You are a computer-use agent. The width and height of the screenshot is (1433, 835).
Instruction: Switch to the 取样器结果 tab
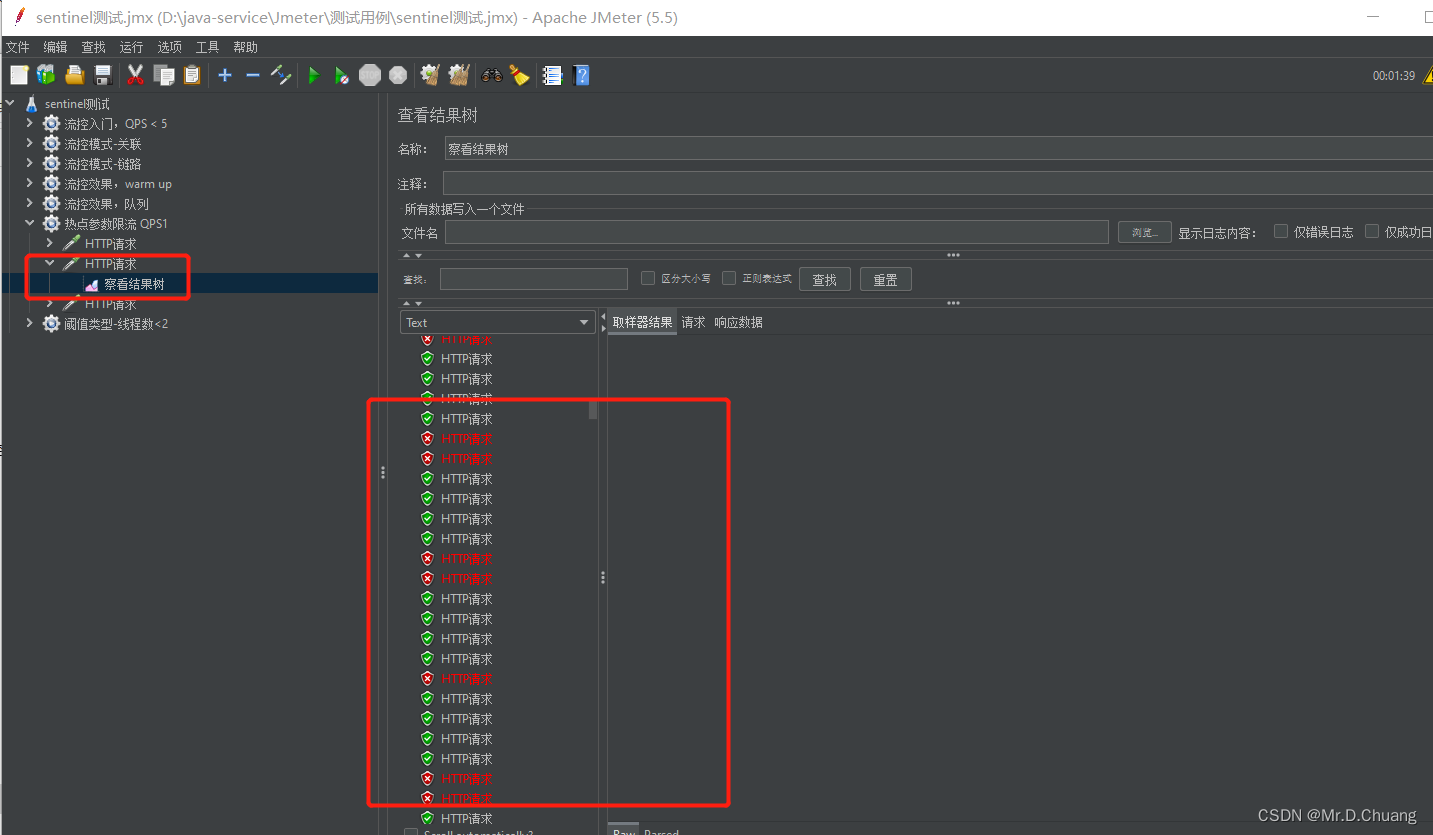(642, 322)
